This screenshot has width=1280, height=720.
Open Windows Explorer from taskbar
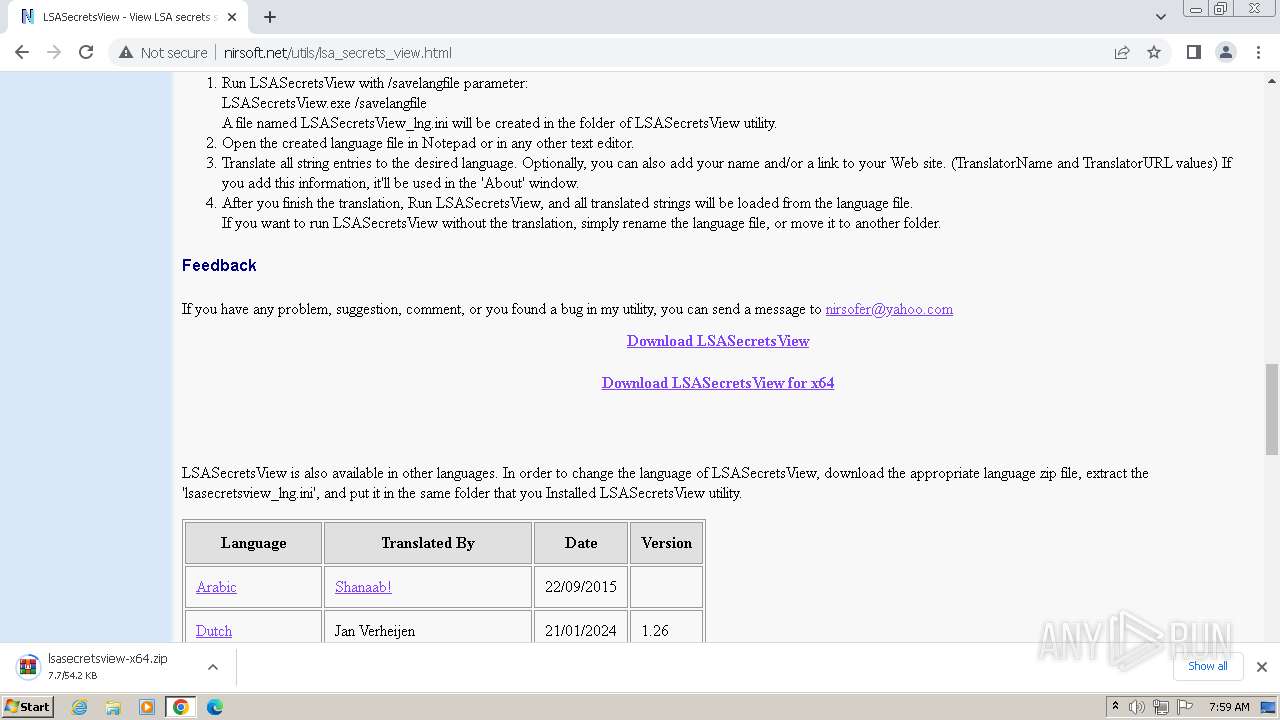(x=113, y=707)
